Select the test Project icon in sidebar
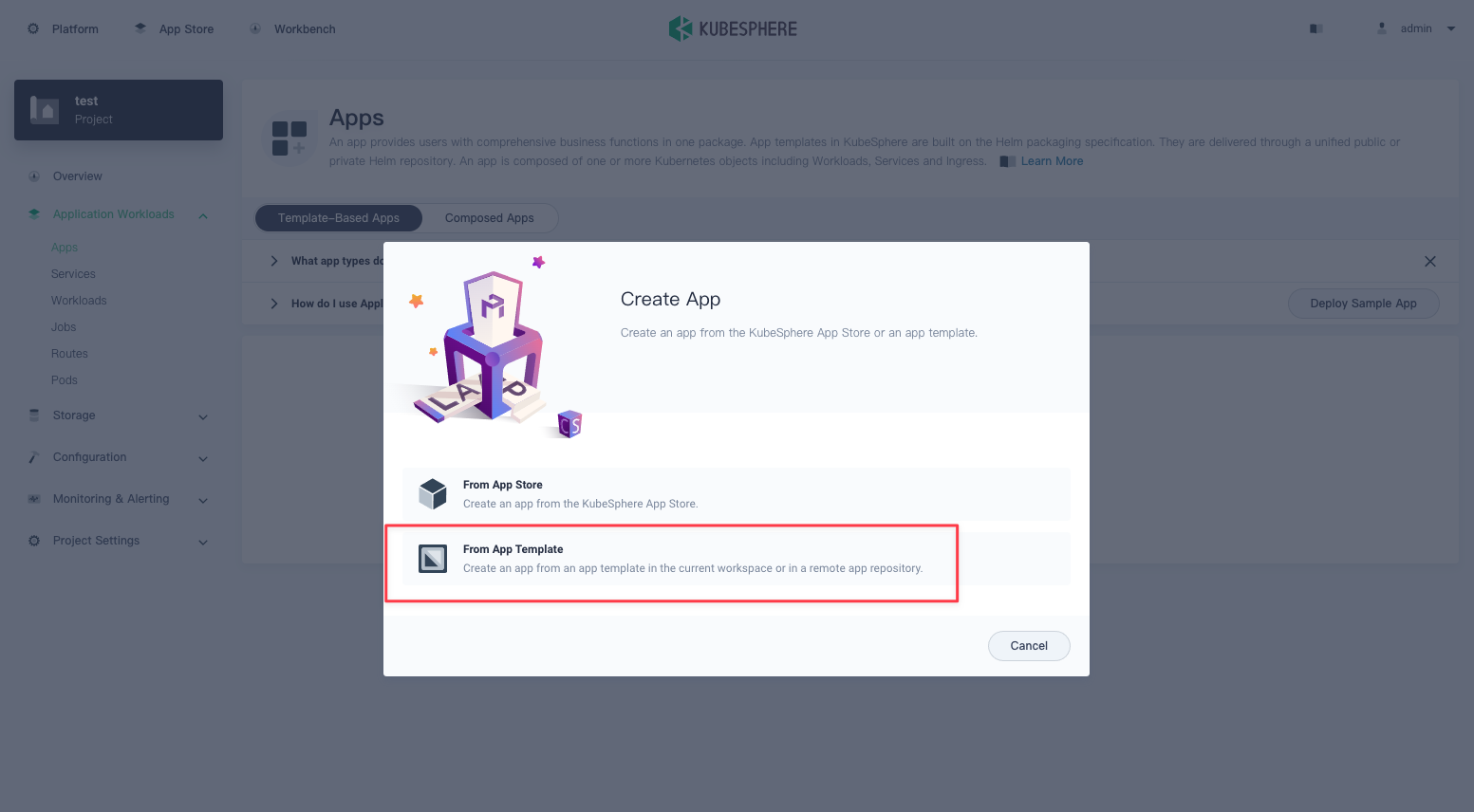The height and width of the screenshot is (812, 1474). (x=44, y=109)
